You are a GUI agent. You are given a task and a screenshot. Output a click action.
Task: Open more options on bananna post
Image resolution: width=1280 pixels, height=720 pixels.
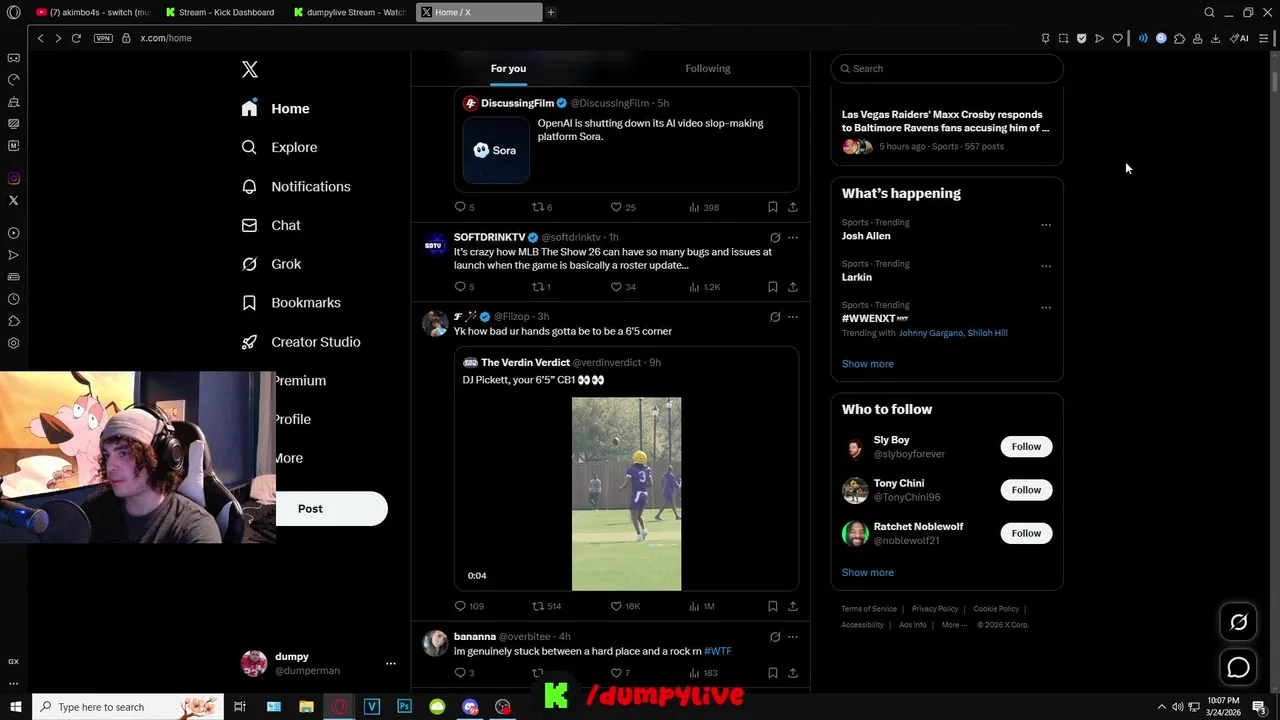coord(793,637)
